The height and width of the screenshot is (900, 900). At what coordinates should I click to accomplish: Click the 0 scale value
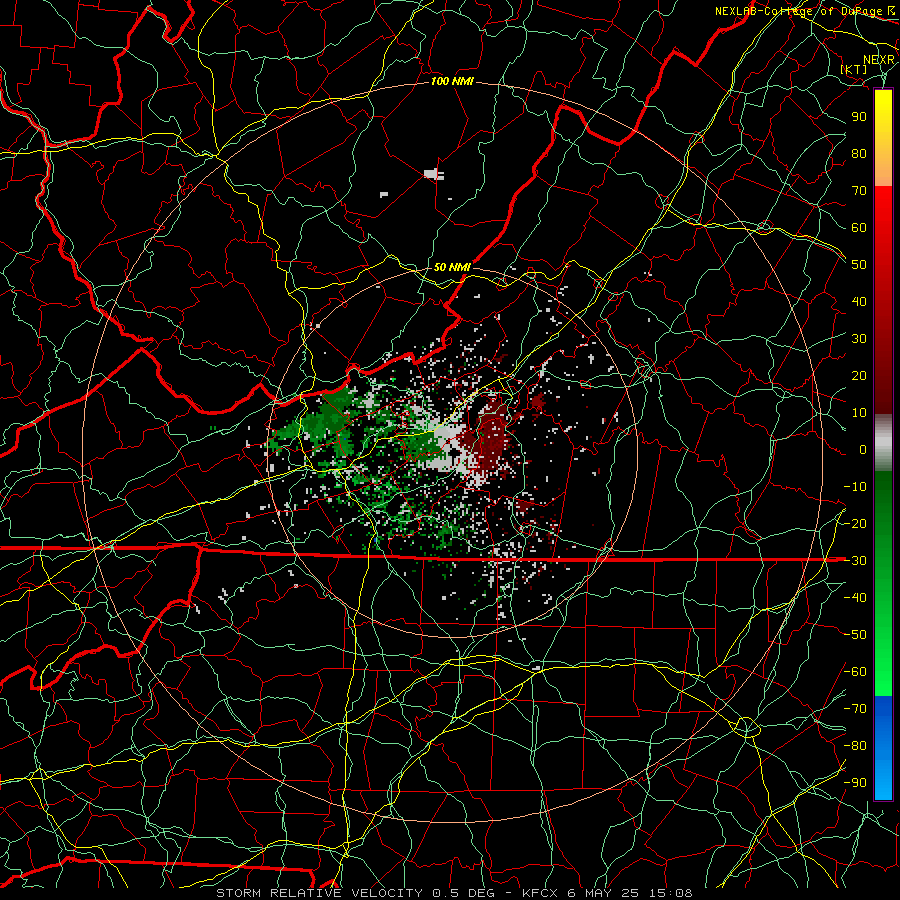863,449
